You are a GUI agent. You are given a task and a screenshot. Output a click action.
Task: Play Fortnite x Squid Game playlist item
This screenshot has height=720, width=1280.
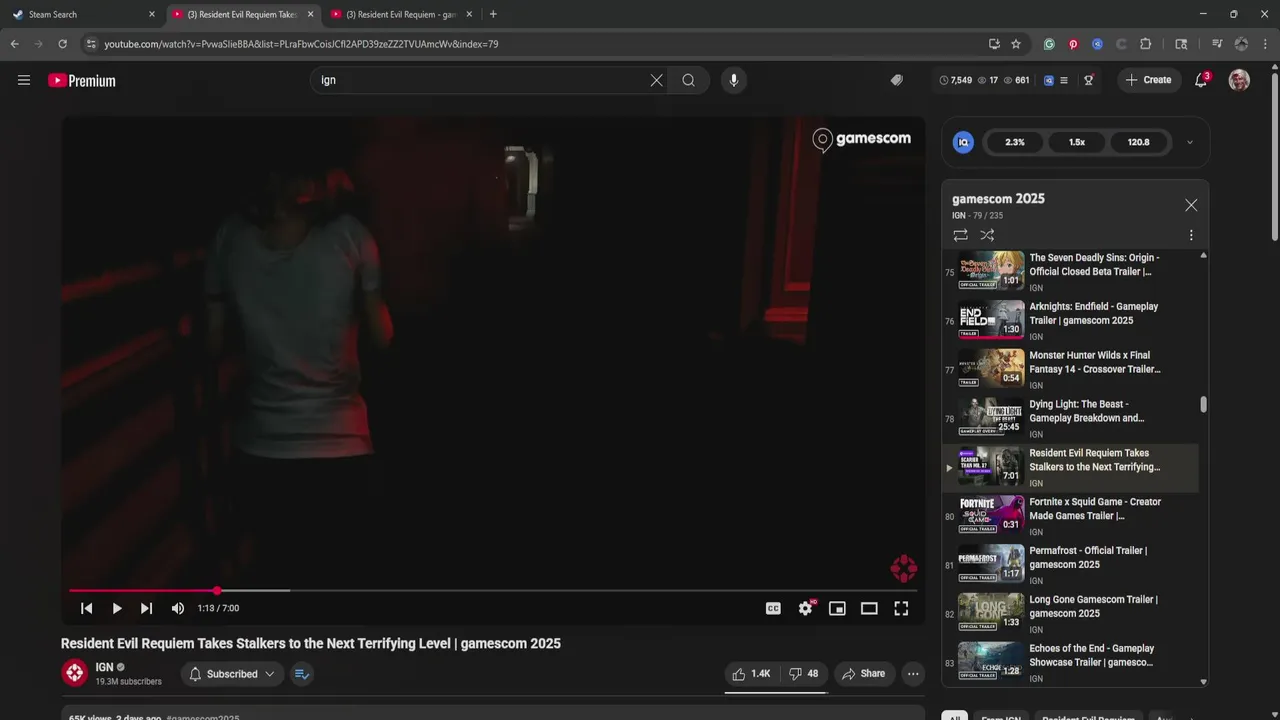[x=1071, y=516]
